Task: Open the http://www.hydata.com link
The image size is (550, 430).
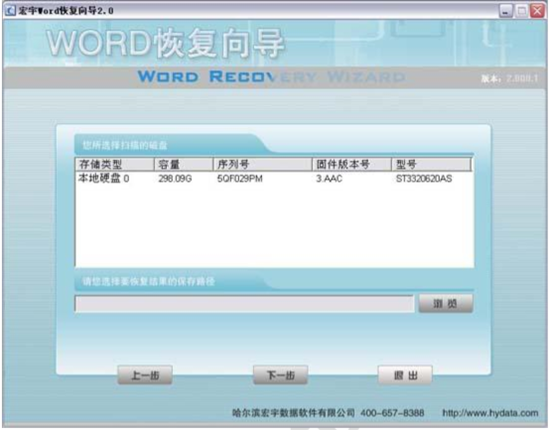Action: (490, 413)
